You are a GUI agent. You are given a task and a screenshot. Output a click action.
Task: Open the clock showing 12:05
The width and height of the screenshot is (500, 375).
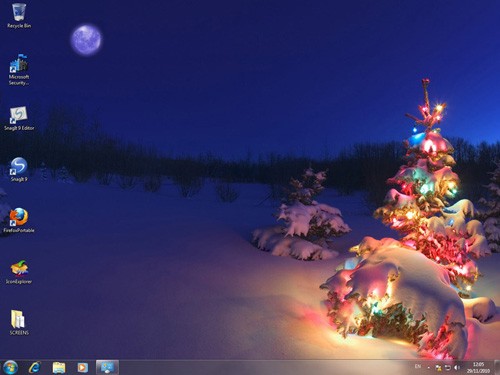coord(478,367)
